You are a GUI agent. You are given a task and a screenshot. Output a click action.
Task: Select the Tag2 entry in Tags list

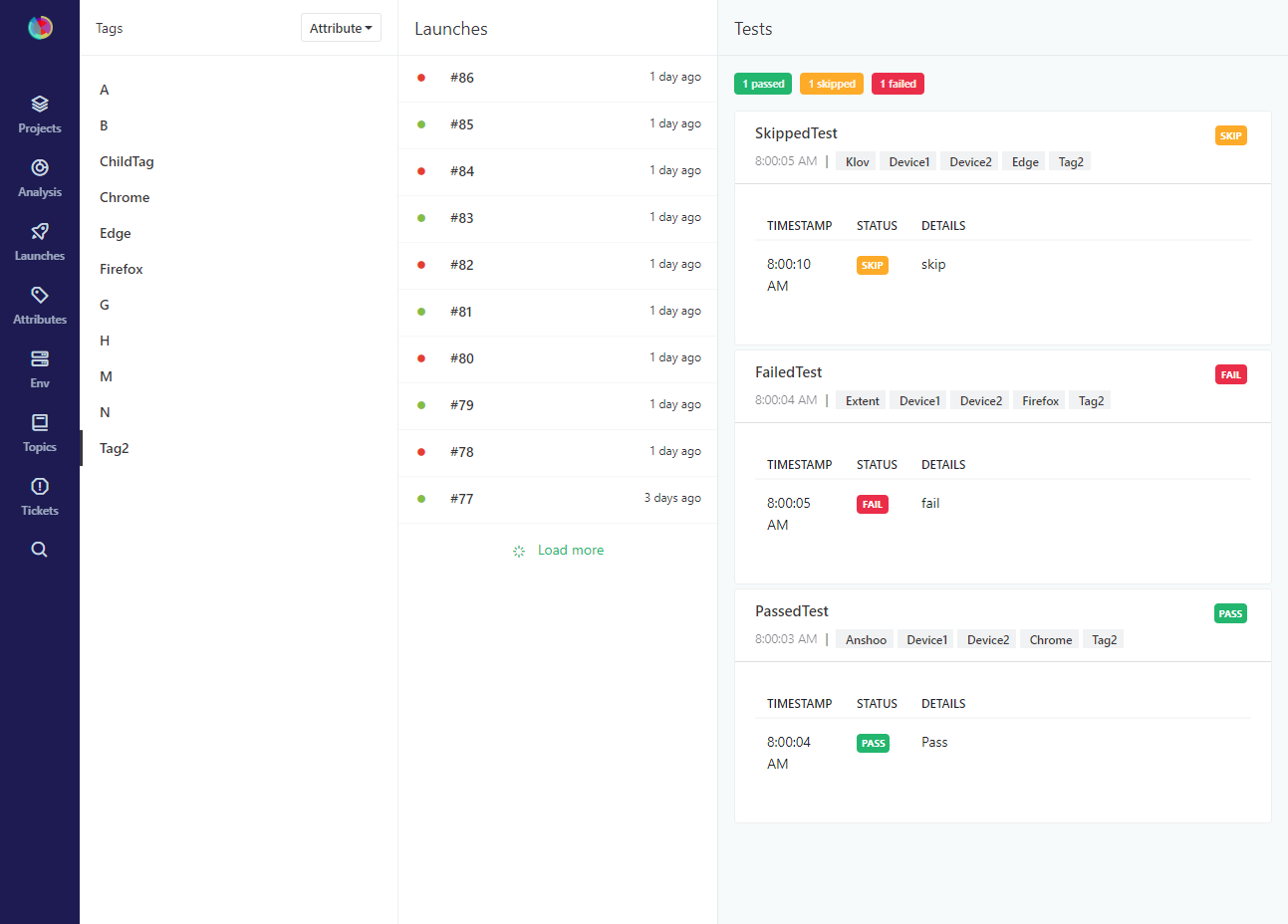[239, 448]
